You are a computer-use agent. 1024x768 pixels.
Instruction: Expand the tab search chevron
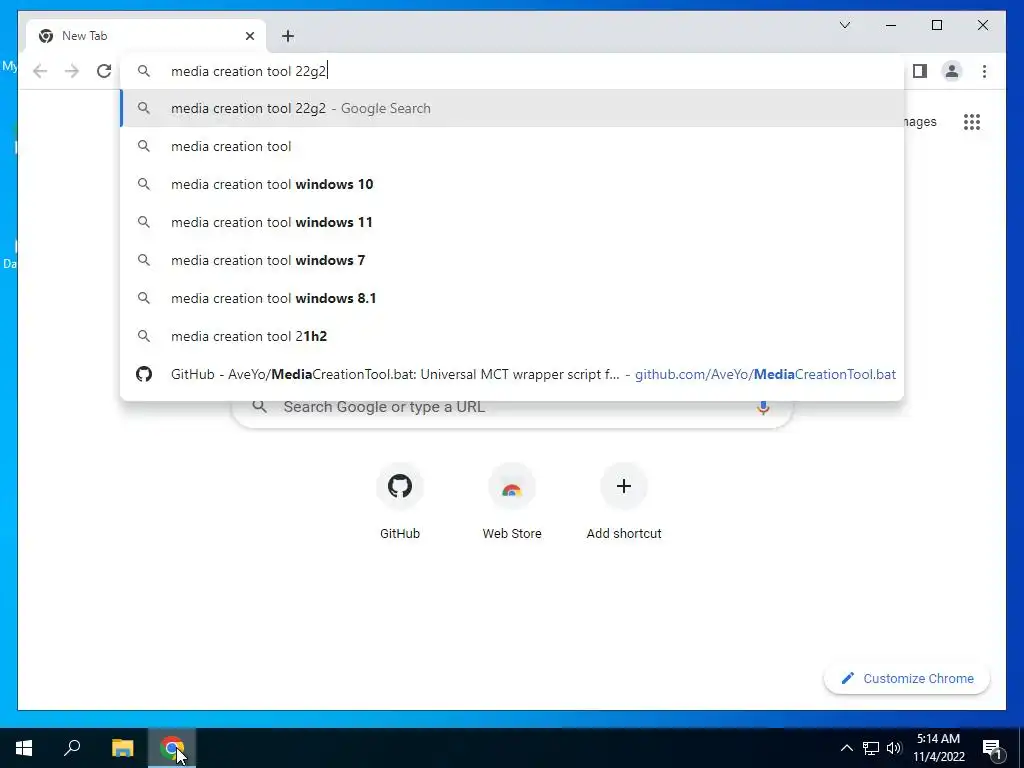(845, 25)
